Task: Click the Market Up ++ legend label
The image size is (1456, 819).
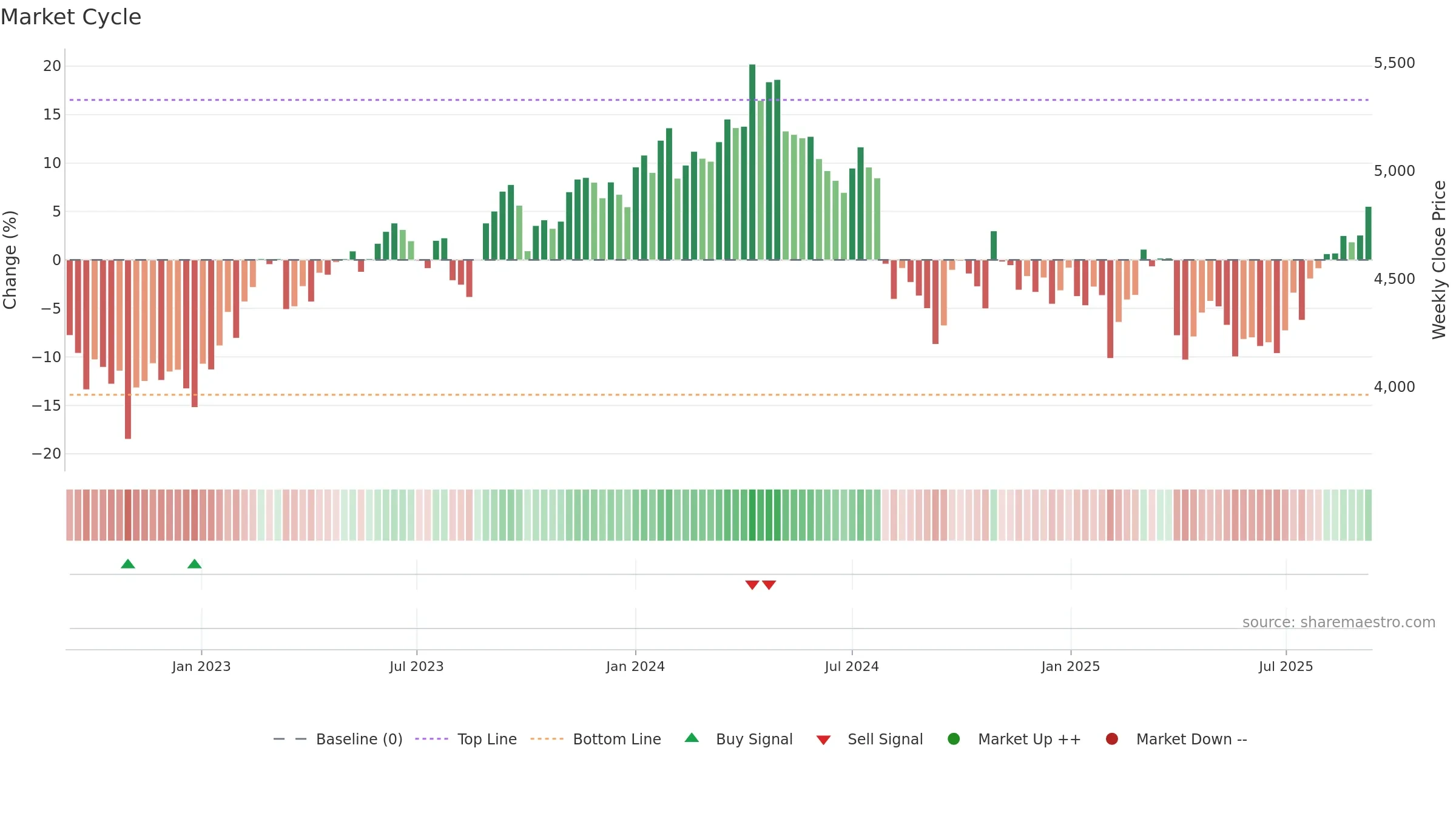Action: coord(1030,739)
